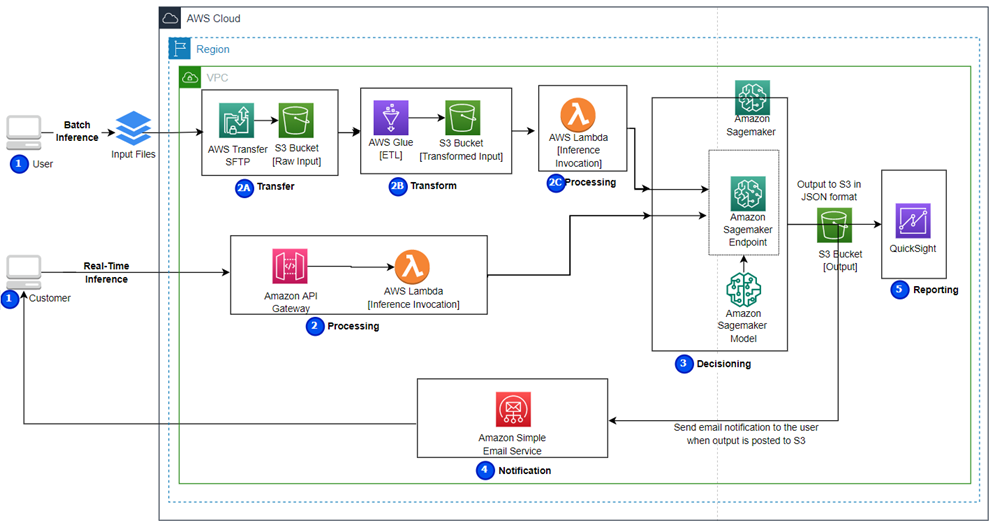Click the Amazon API Gateway icon
The image size is (992, 527).
(x=290, y=266)
